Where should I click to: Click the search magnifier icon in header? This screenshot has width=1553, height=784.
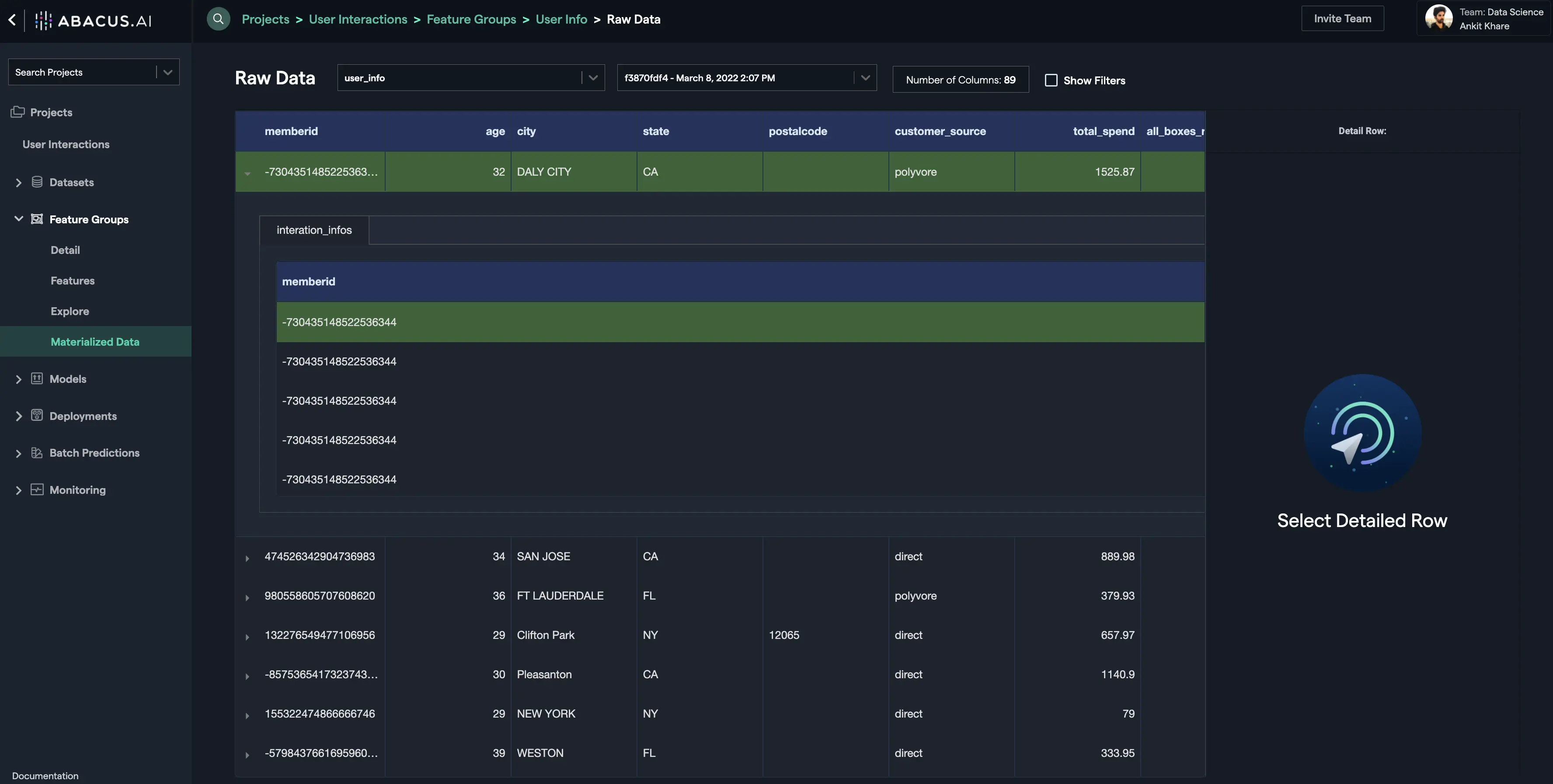(218, 19)
